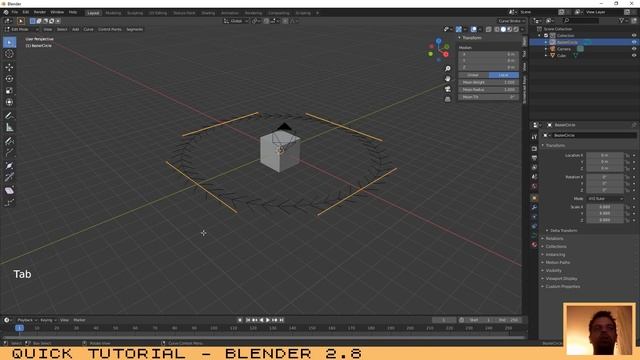Select the Annotate pencil tool
This screenshot has height=360, width=640.
click(x=9, y=116)
